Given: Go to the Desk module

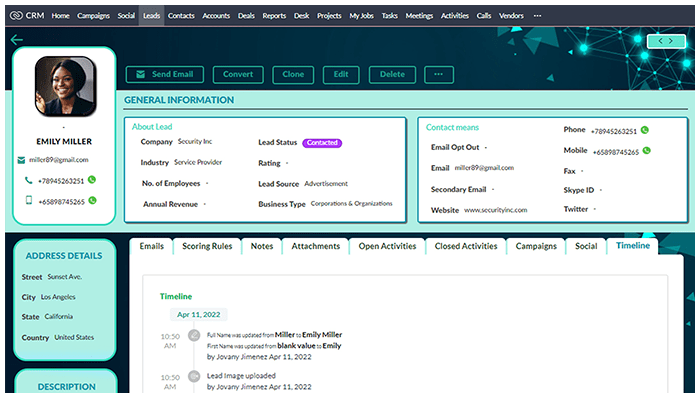Looking at the screenshot, I should coord(301,16).
